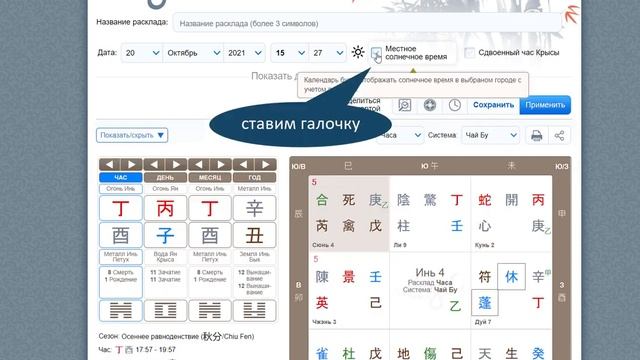Open the day dropdown showing 20
This screenshot has height=360, width=640.
coord(142,53)
